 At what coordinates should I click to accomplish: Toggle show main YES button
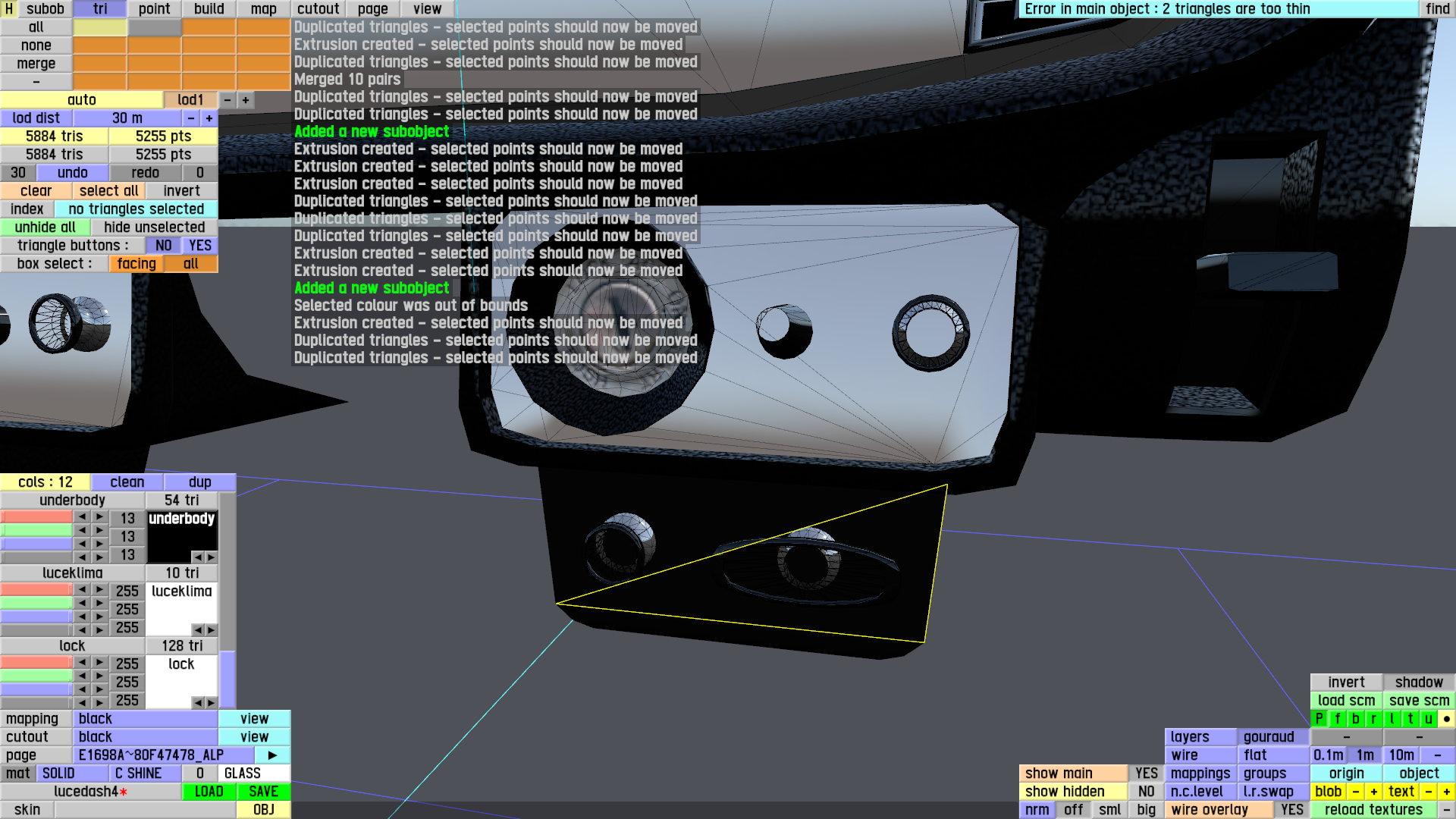[1146, 773]
